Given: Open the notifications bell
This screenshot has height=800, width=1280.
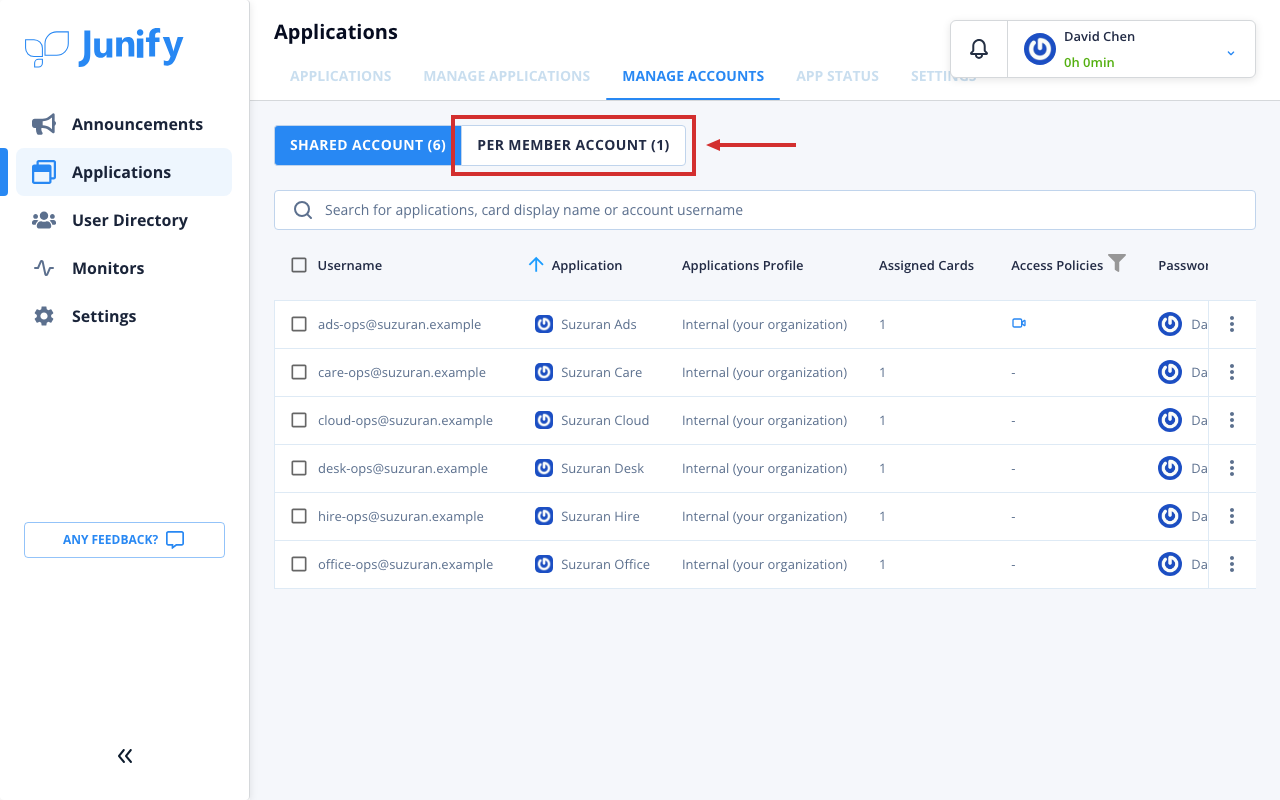Looking at the screenshot, I should (979, 49).
